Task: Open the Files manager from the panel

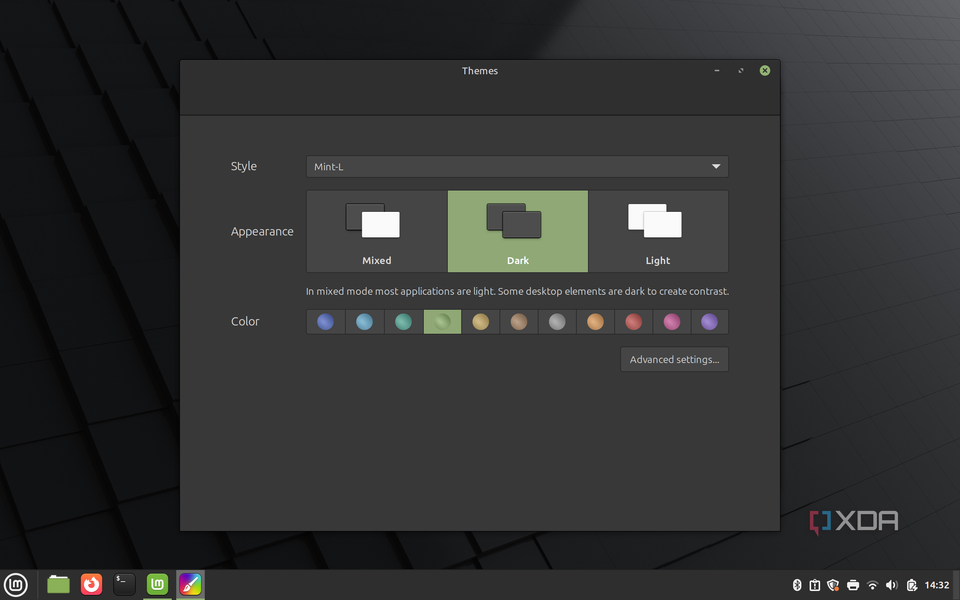Action: tap(58, 585)
